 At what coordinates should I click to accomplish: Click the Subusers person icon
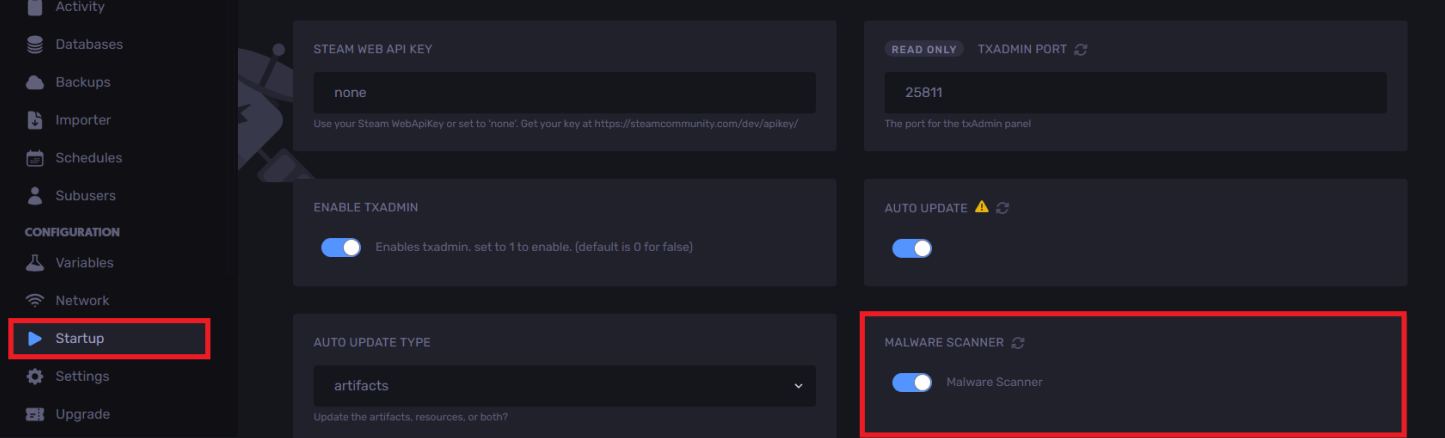click(x=35, y=196)
